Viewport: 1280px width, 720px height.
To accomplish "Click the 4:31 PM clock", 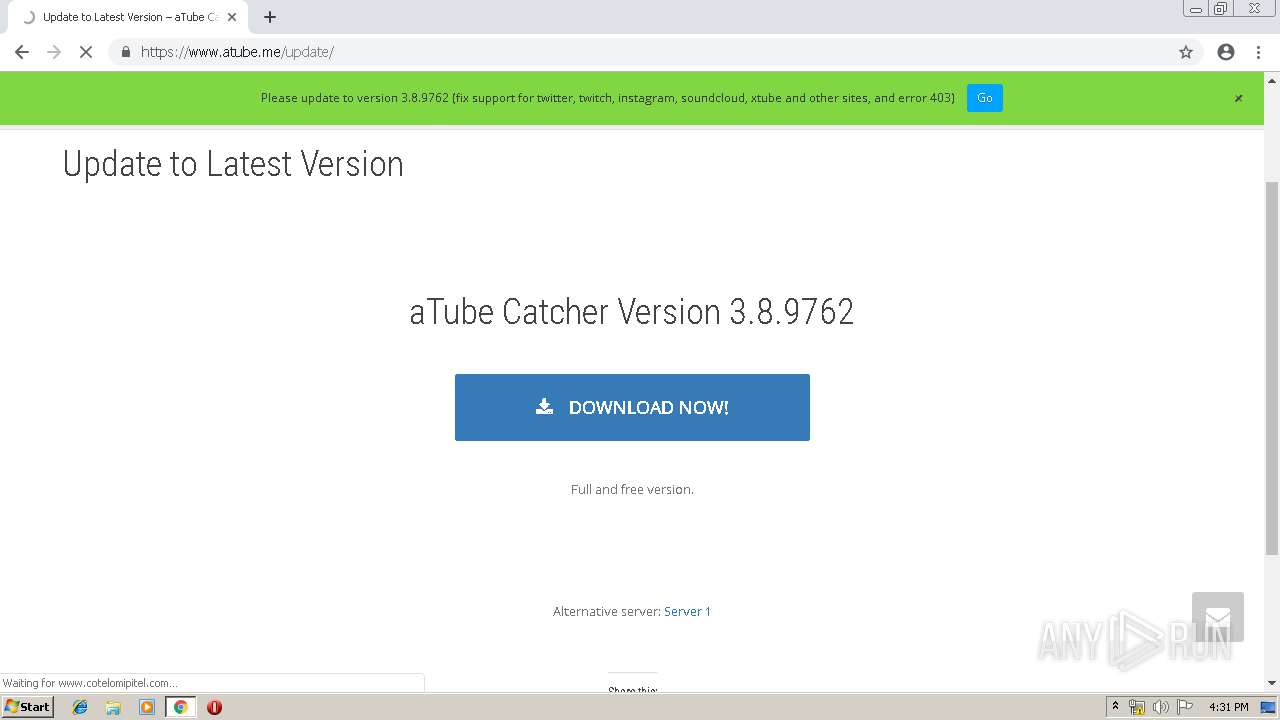I will [1228, 707].
